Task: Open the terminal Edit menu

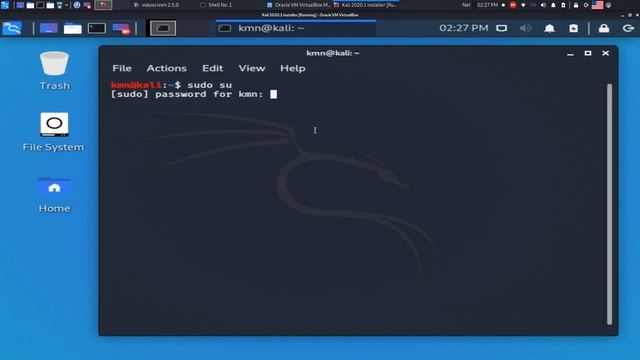Action: (x=213, y=68)
